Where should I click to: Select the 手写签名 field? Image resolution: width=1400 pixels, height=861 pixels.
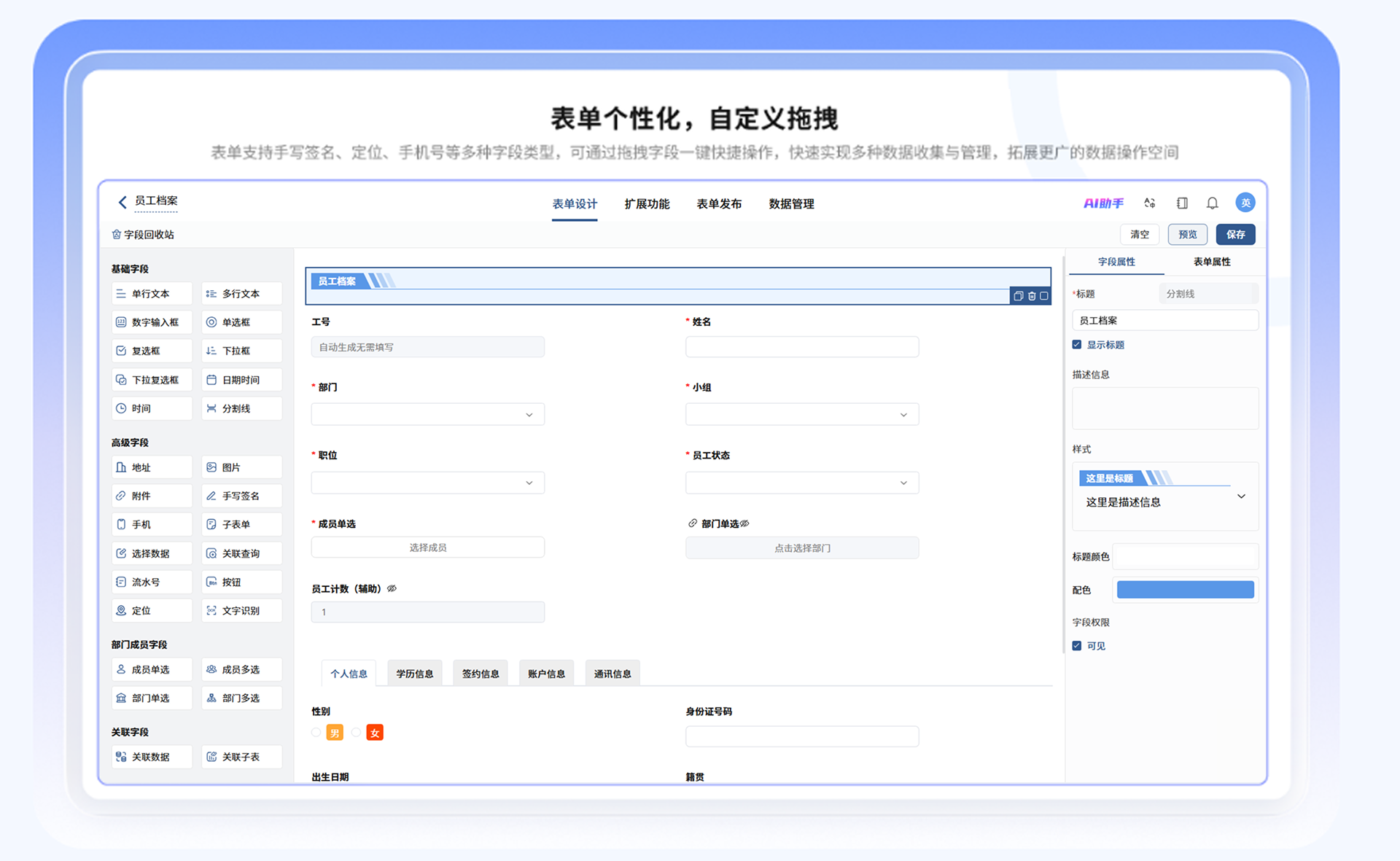[x=241, y=496]
